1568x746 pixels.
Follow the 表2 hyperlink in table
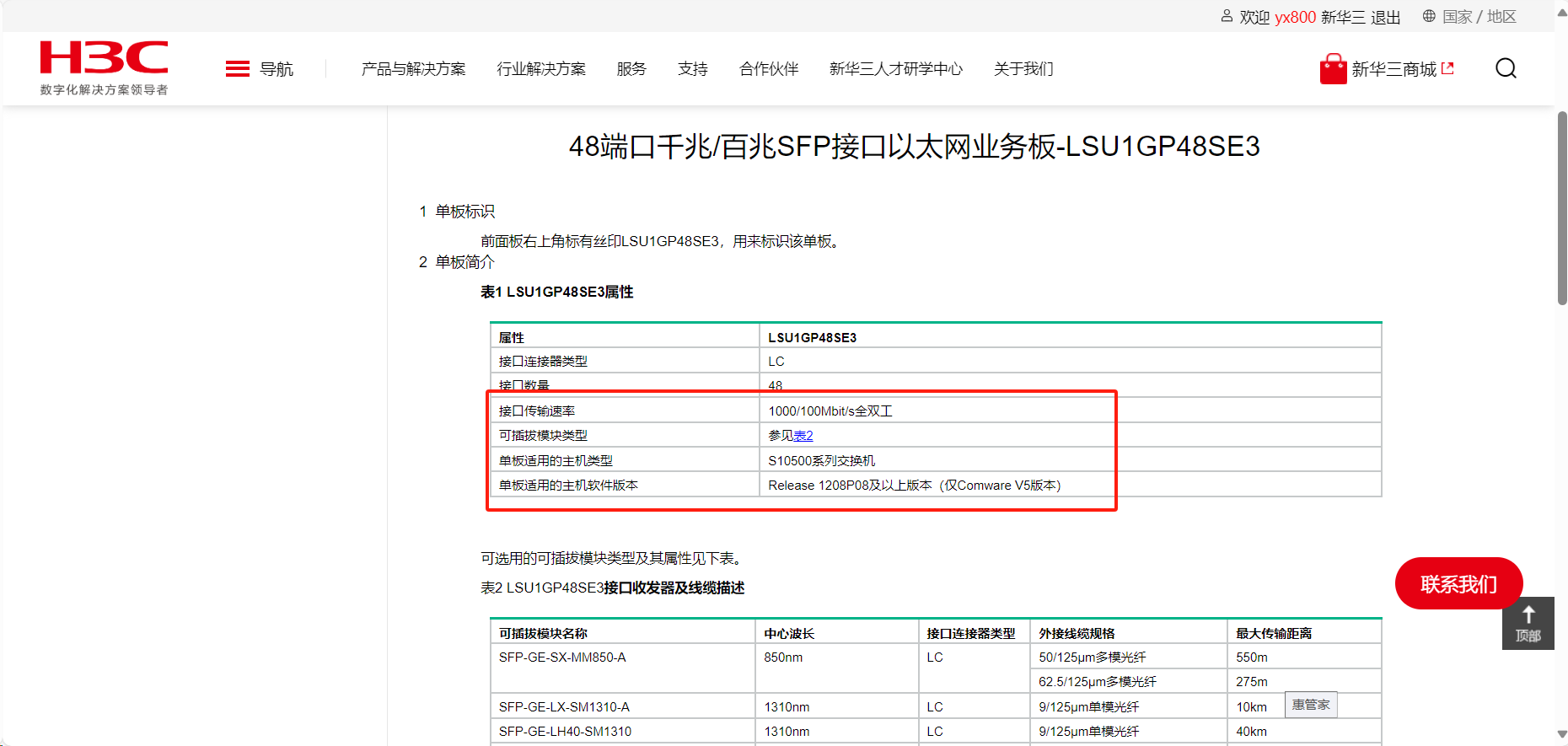coord(803,436)
